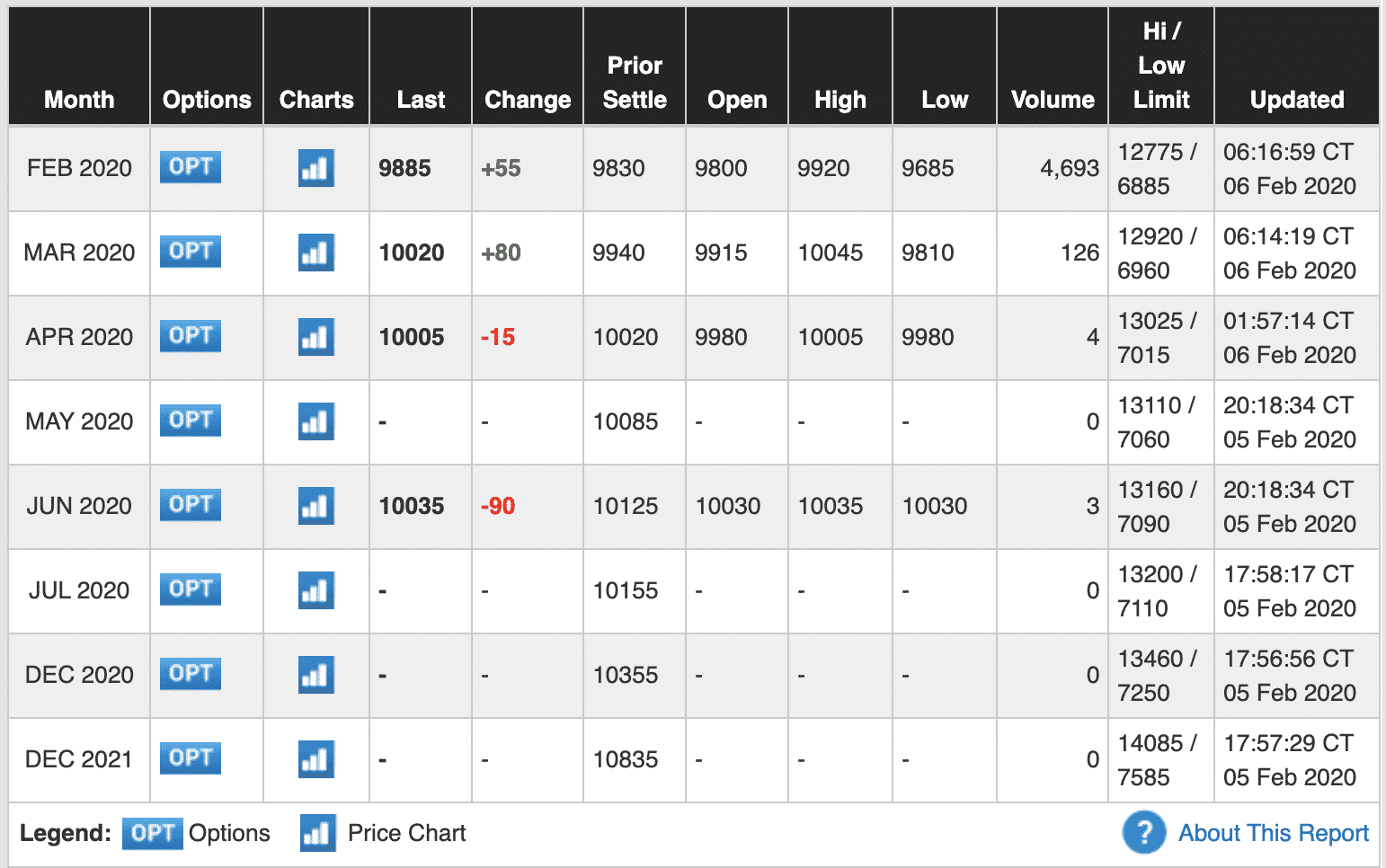The height and width of the screenshot is (868, 1386).
Task: Click the red -90 change value
Action: pos(498,506)
